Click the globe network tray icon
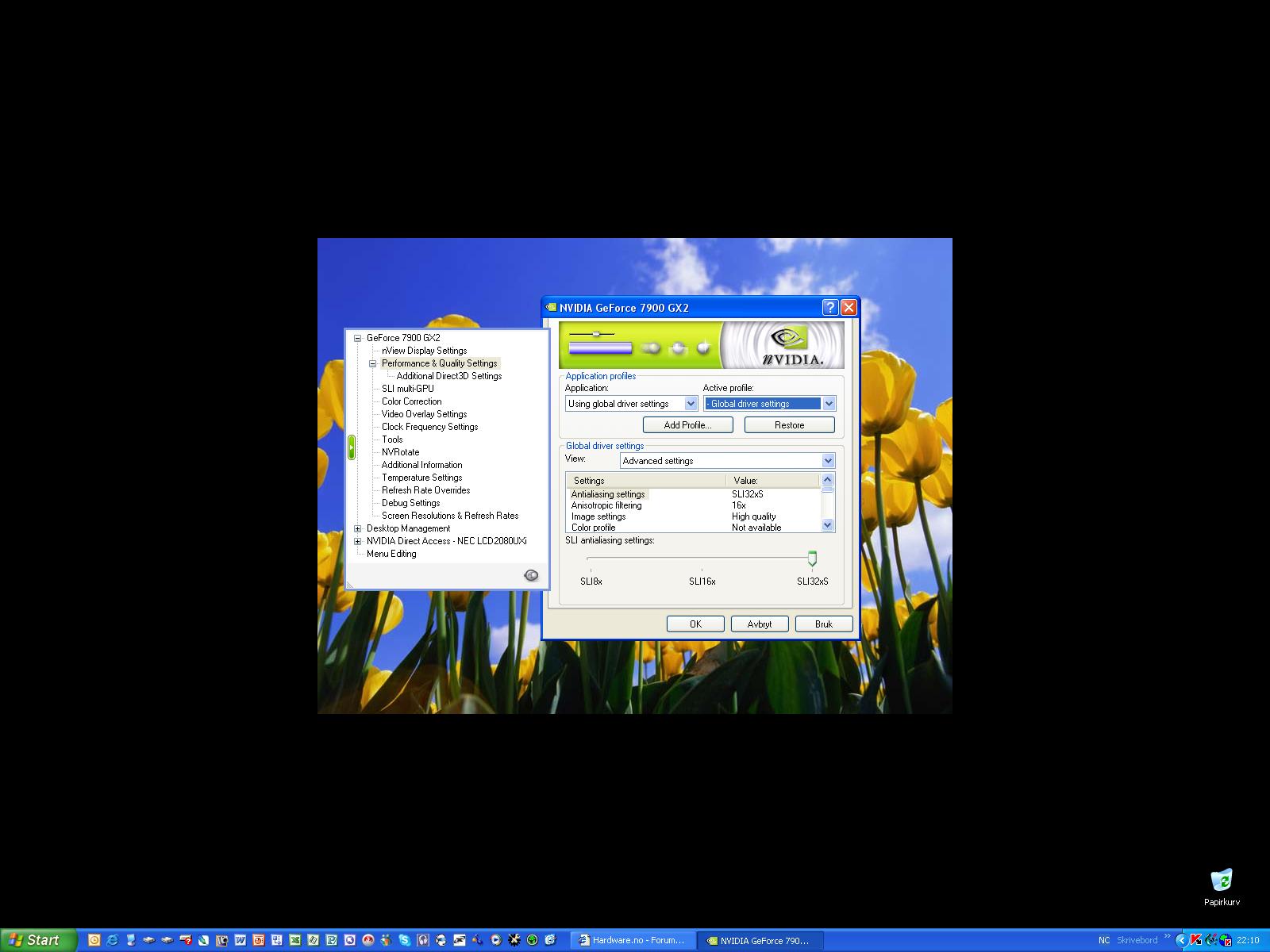The image size is (1270, 952). [1226, 940]
